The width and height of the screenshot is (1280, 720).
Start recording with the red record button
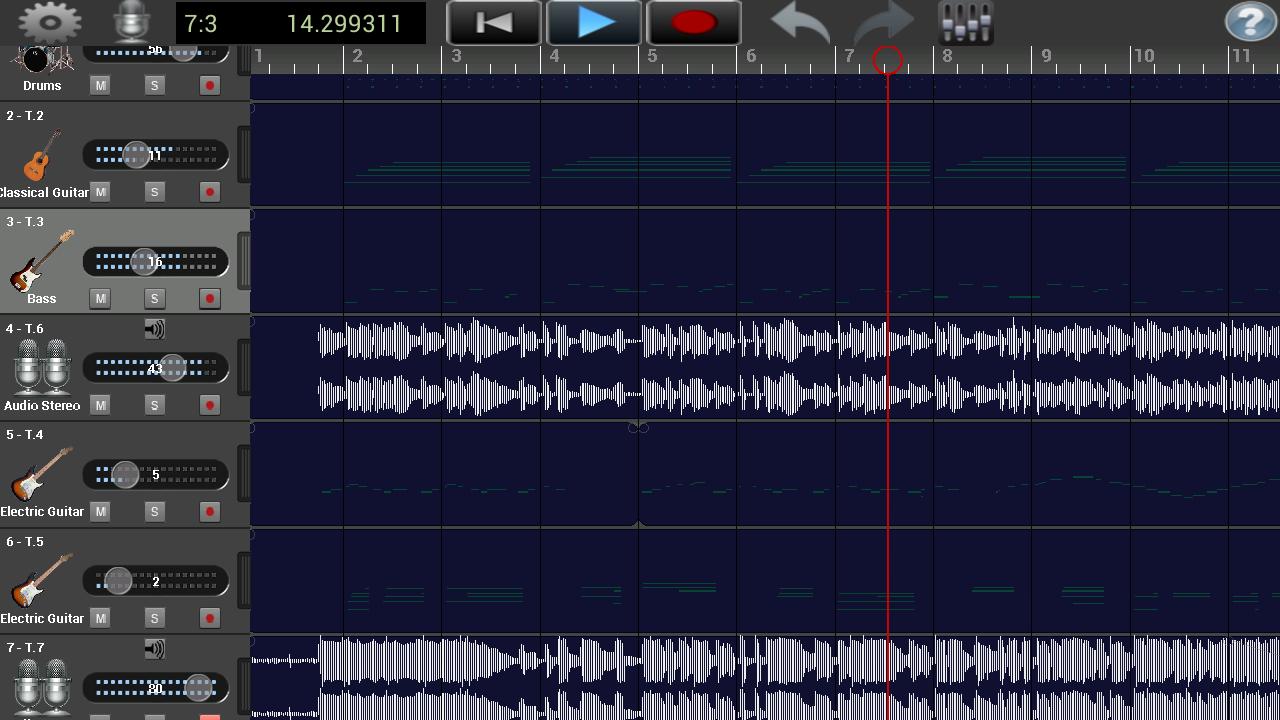click(x=694, y=23)
